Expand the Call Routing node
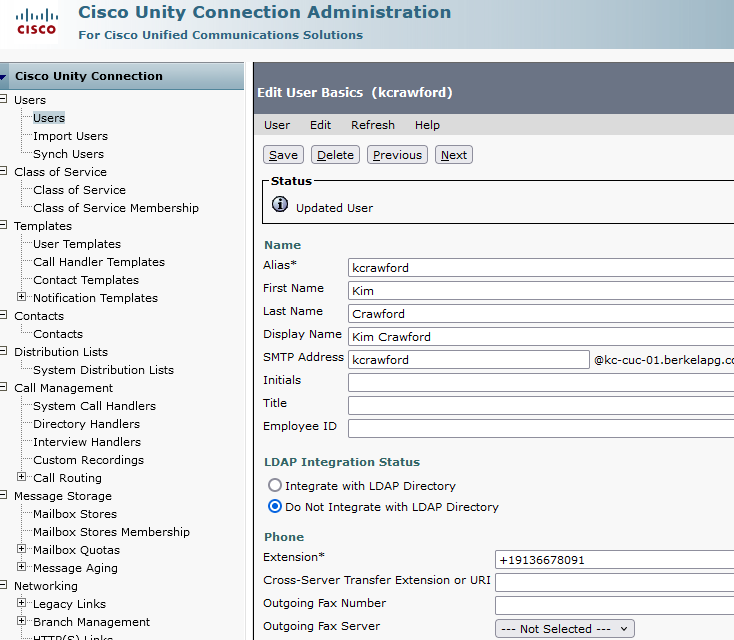 tap(22, 477)
